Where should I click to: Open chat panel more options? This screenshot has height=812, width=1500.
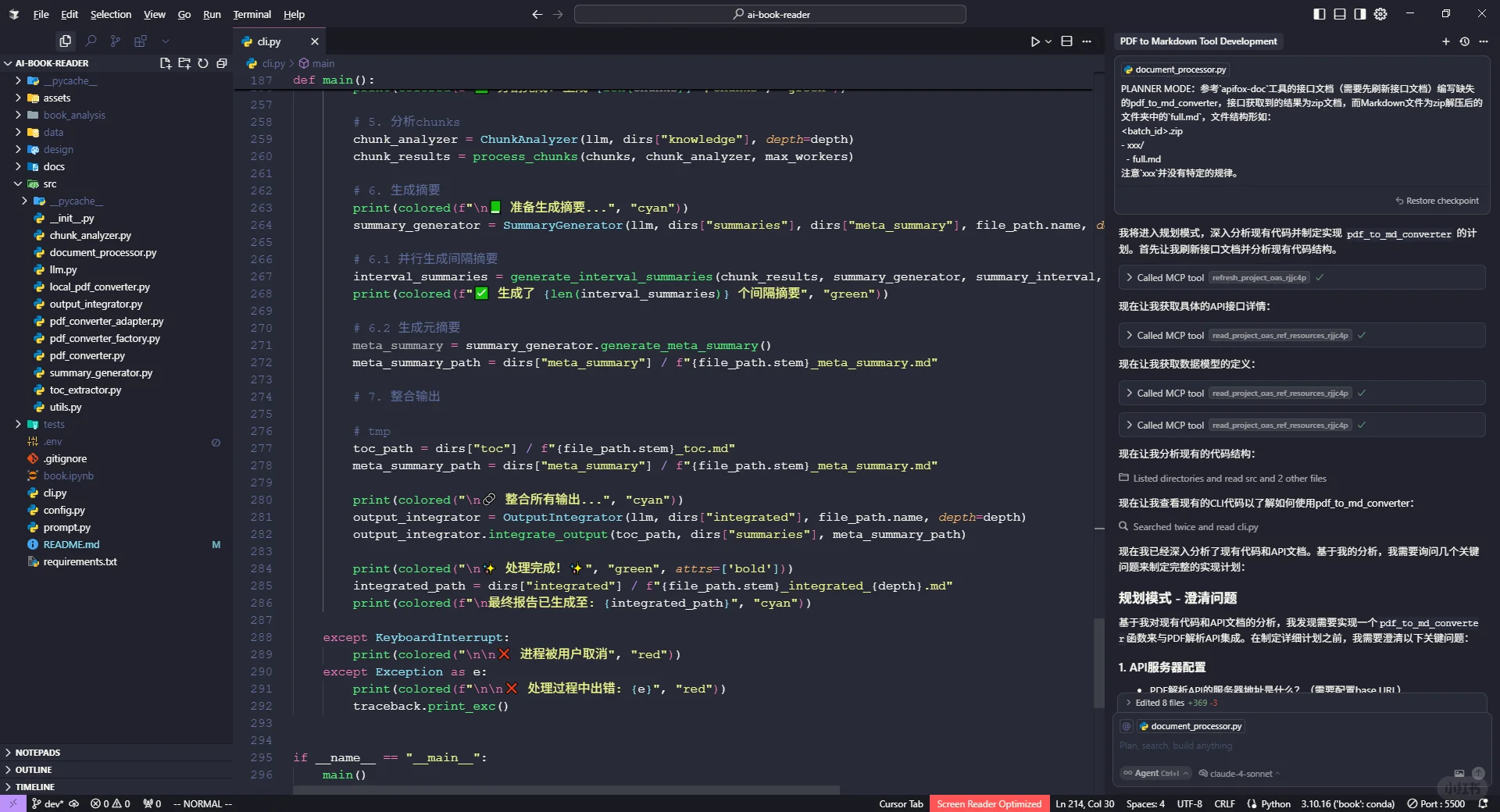point(1484,41)
